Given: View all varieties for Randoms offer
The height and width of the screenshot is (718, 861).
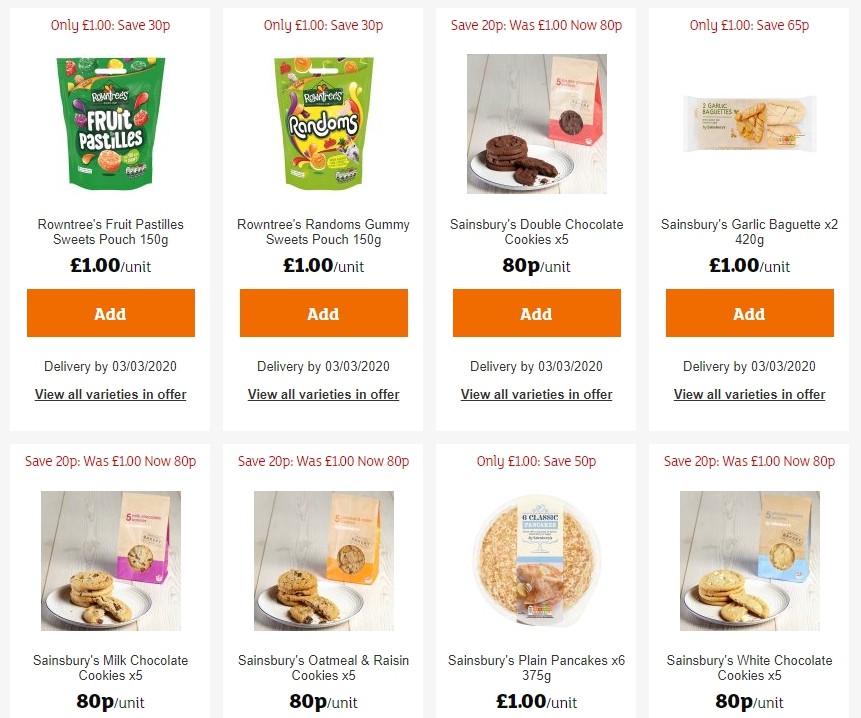Looking at the screenshot, I should click(323, 394).
